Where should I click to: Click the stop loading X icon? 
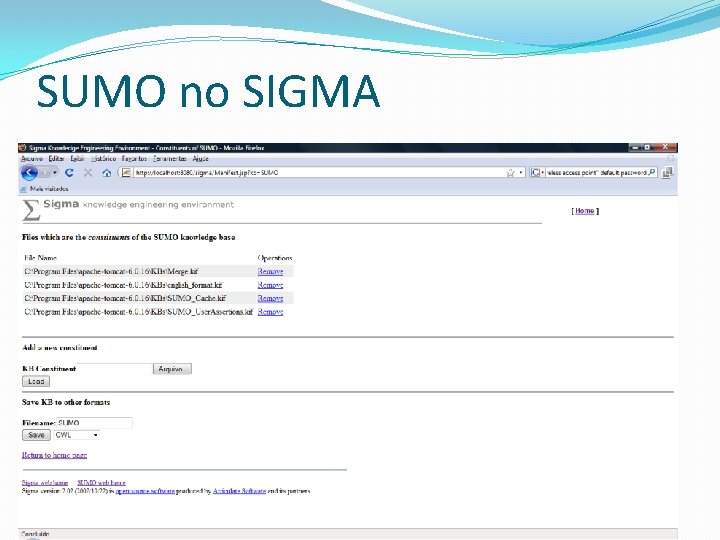coord(88,173)
